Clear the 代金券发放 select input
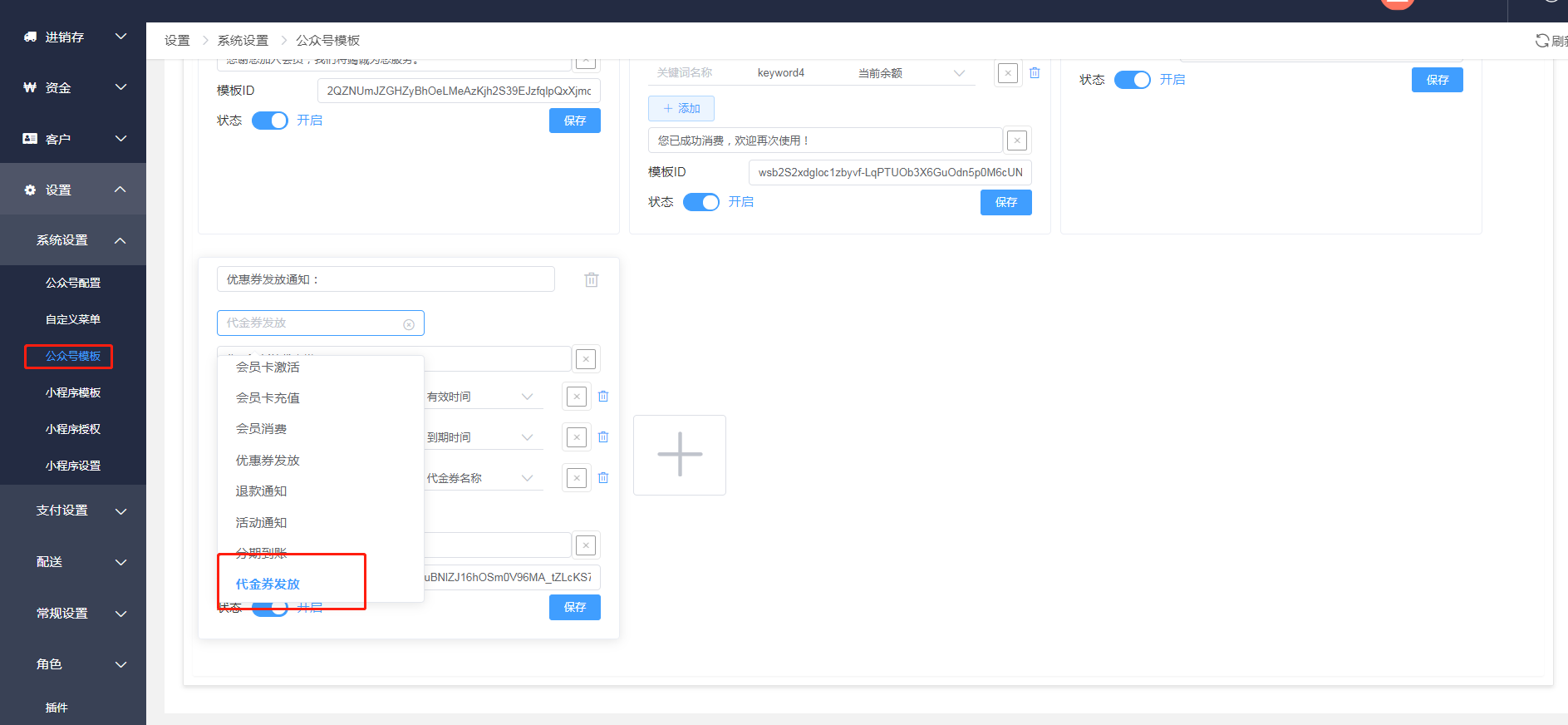Image resolution: width=1568 pixels, height=725 pixels. click(409, 324)
